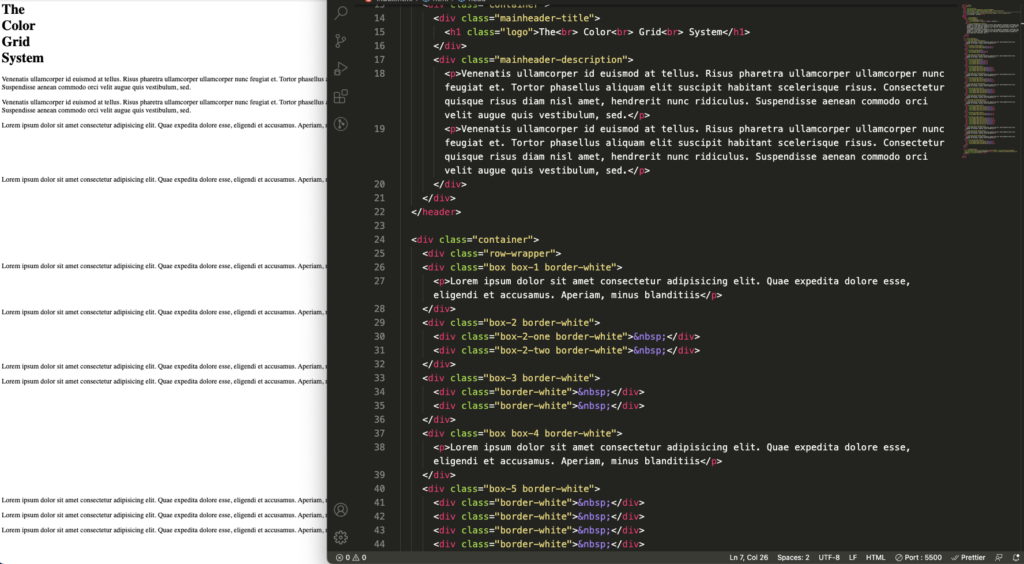This screenshot has width=1024, height=564.
Task: Click the "box box-1 border-white" code line
Action: [x=522, y=267]
